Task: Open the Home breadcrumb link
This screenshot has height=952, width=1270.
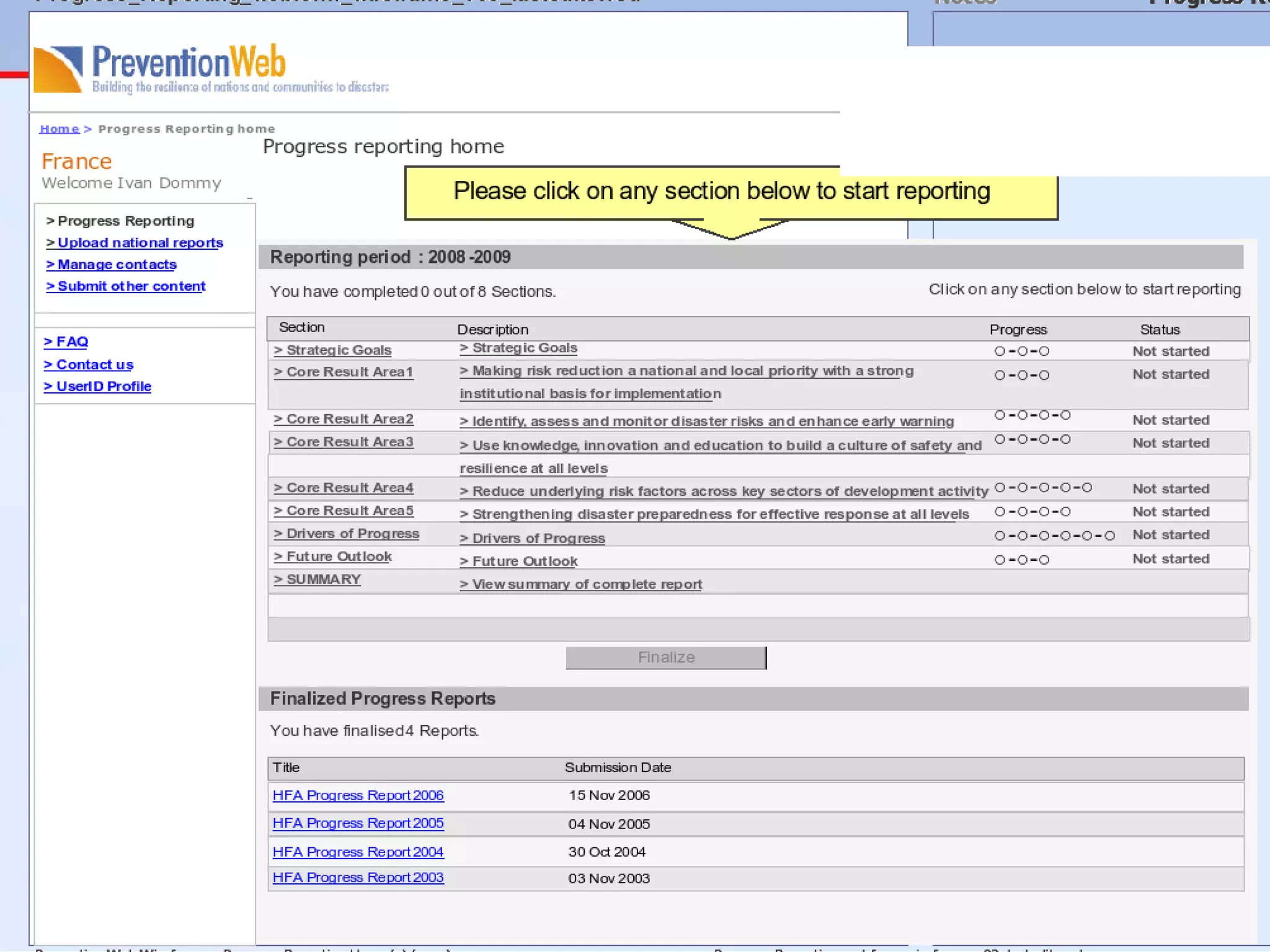Action: pyautogui.click(x=59, y=129)
